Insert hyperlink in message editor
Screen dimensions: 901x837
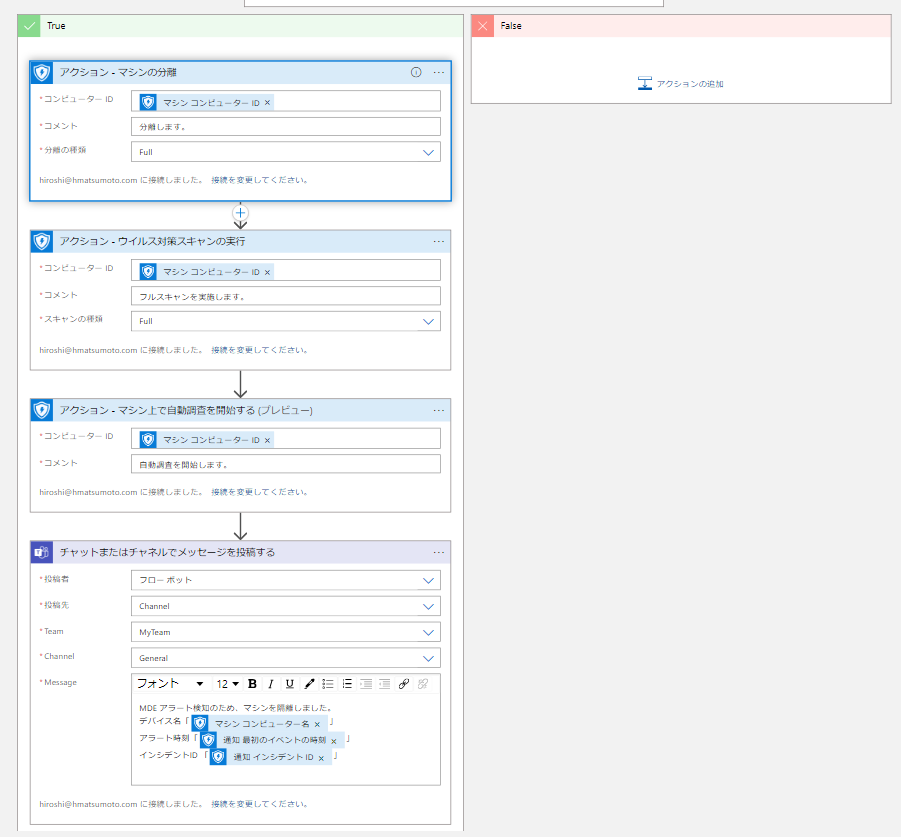404,684
